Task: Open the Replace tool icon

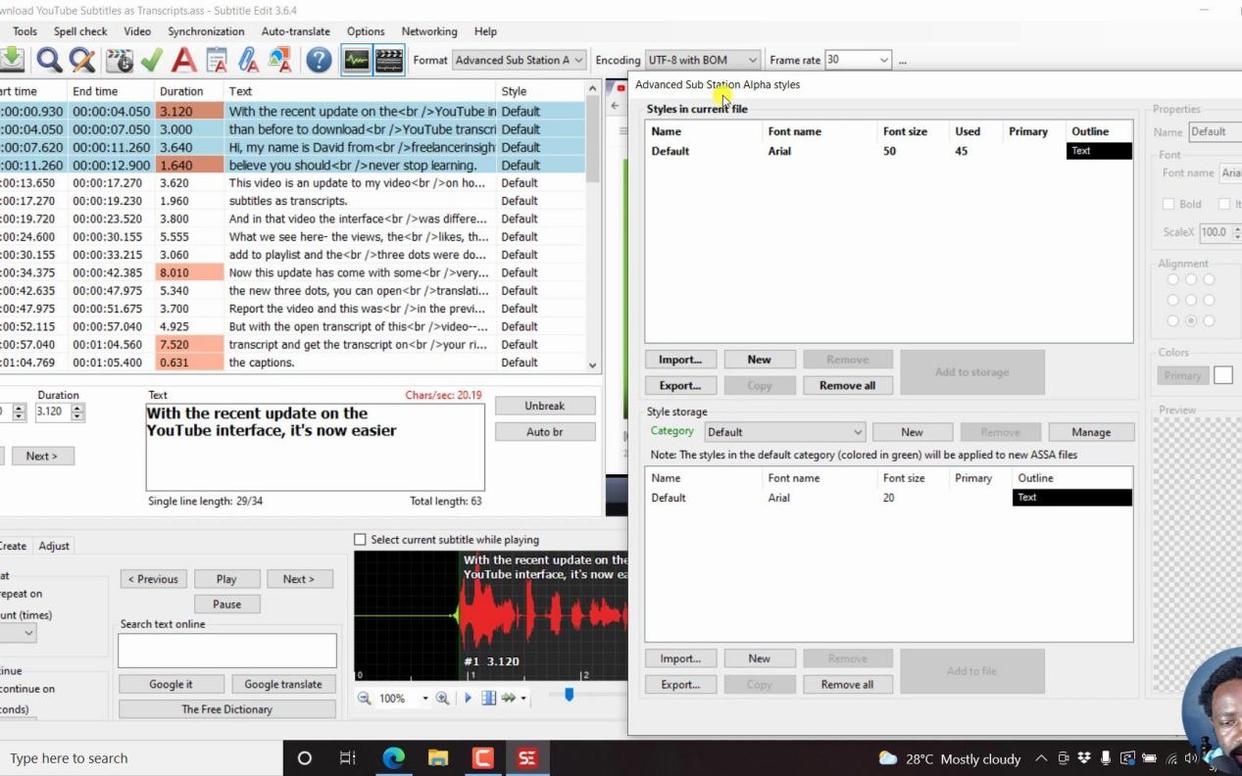Action: (x=82, y=61)
